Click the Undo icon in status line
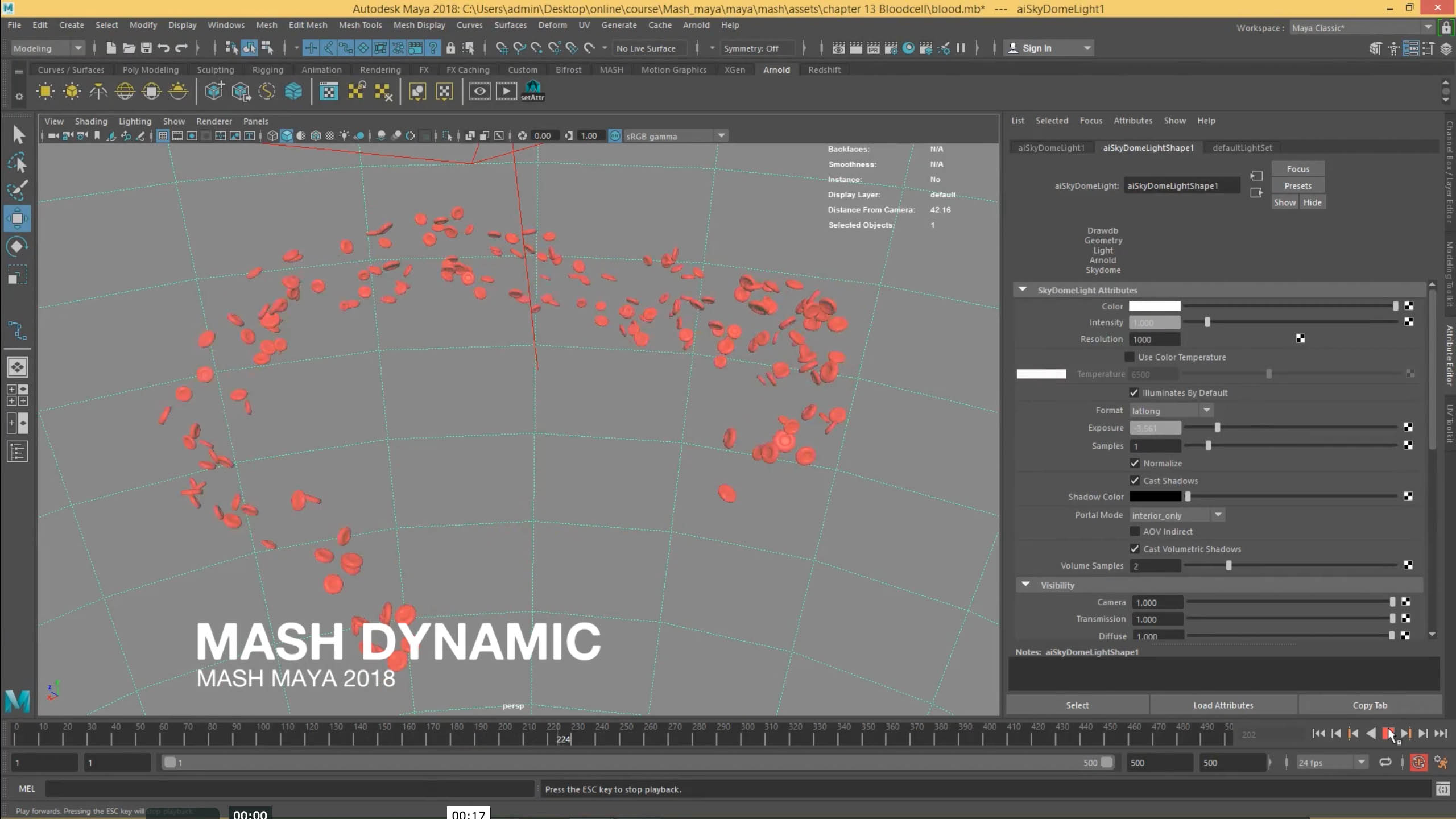The image size is (1456, 819). tap(164, 48)
